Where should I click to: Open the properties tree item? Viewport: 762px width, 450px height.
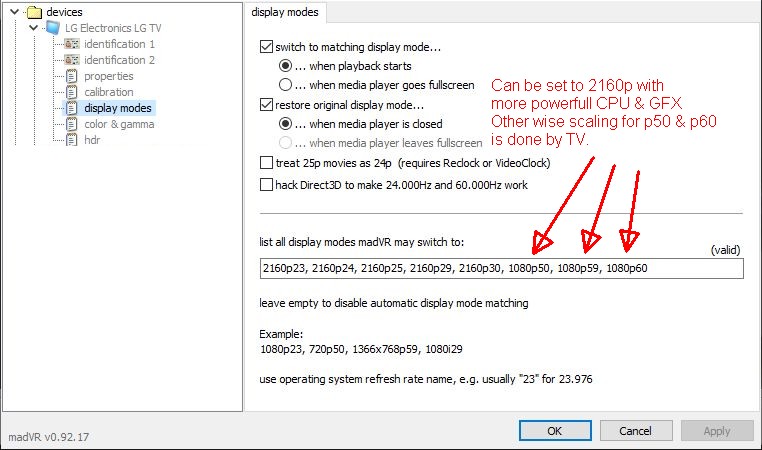108,76
